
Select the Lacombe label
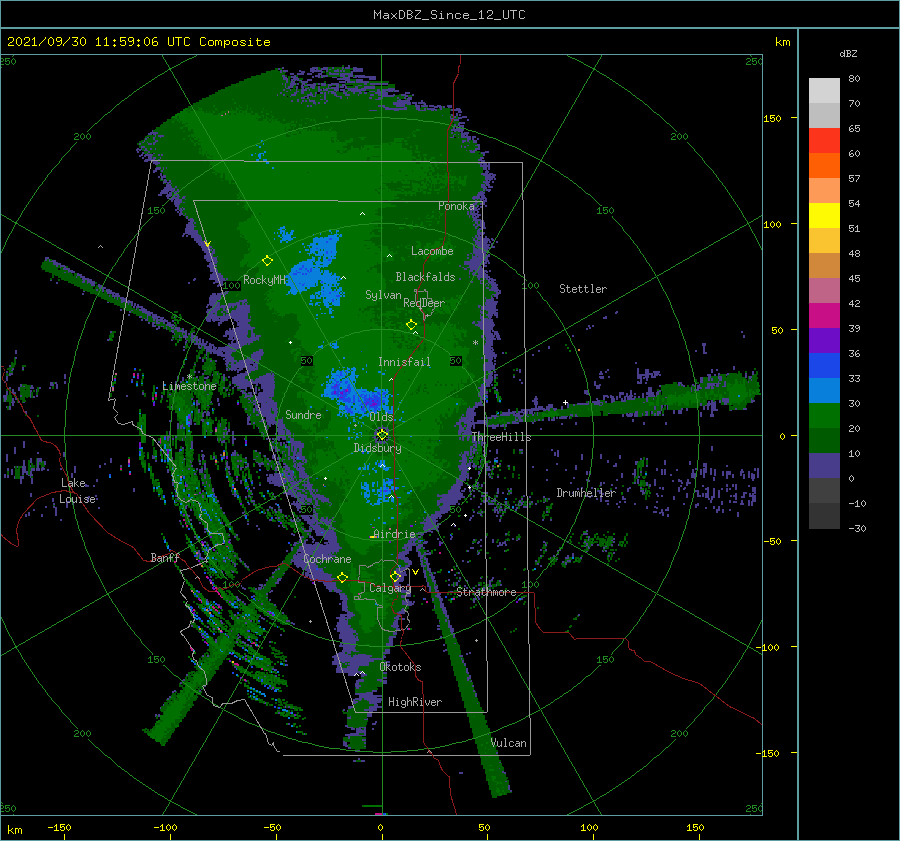(x=432, y=251)
